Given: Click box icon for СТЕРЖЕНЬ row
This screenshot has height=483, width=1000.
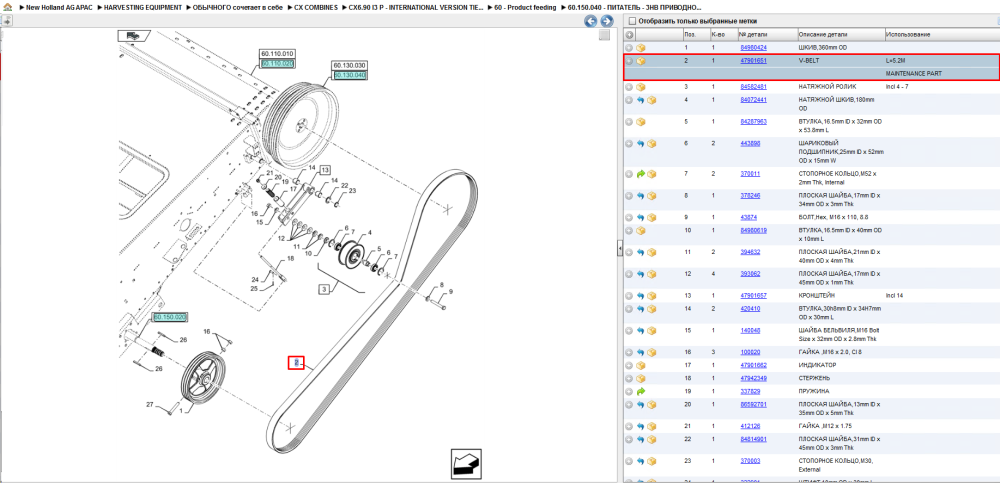Looking at the screenshot, I should pyautogui.click(x=641, y=378).
